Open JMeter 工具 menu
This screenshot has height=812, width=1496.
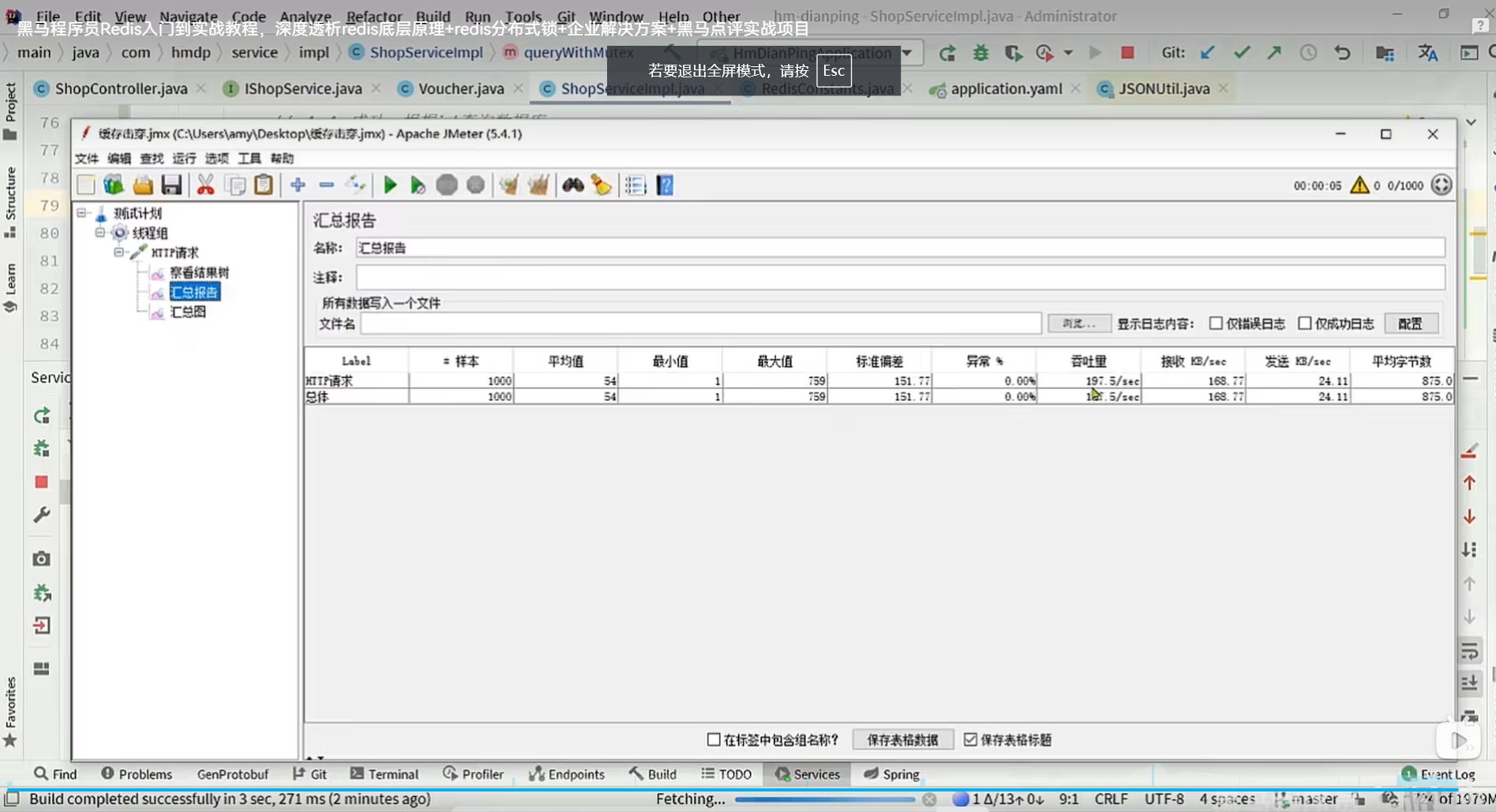pos(249,159)
